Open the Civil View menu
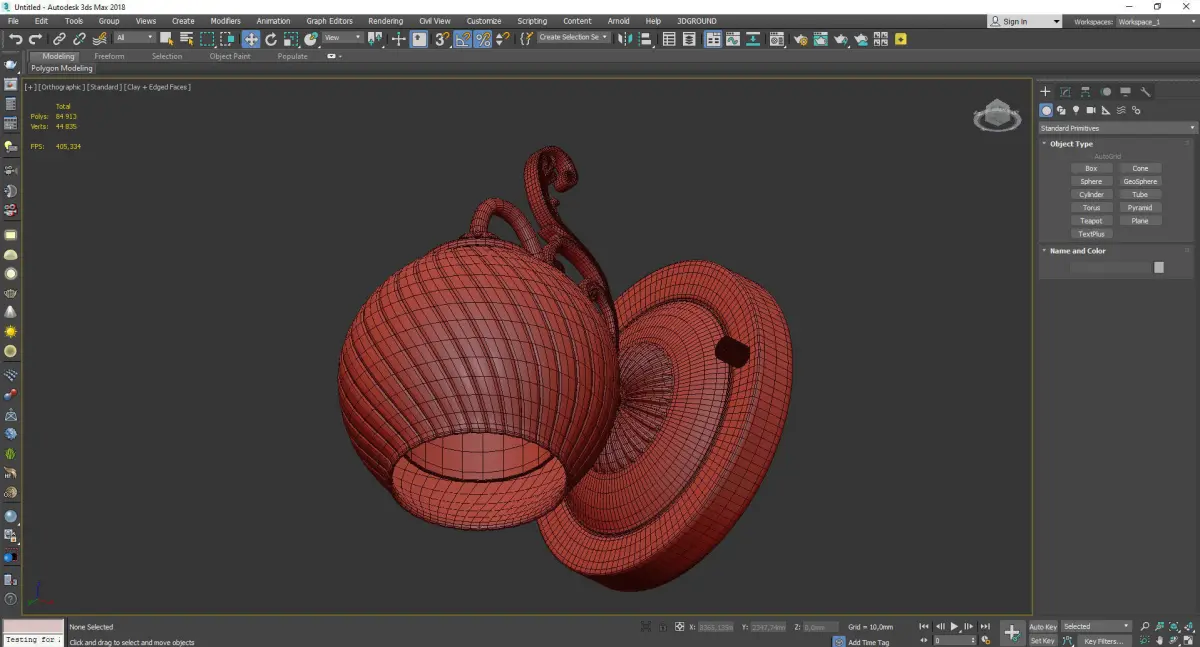The height and width of the screenshot is (647, 1200). point(435,21)
